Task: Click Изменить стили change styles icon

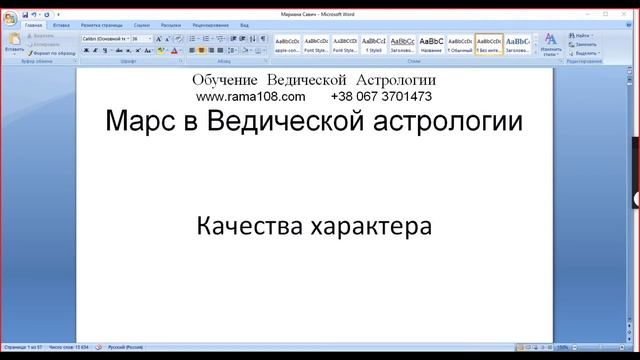Action: pyautogui.click(x=551, y=44)
